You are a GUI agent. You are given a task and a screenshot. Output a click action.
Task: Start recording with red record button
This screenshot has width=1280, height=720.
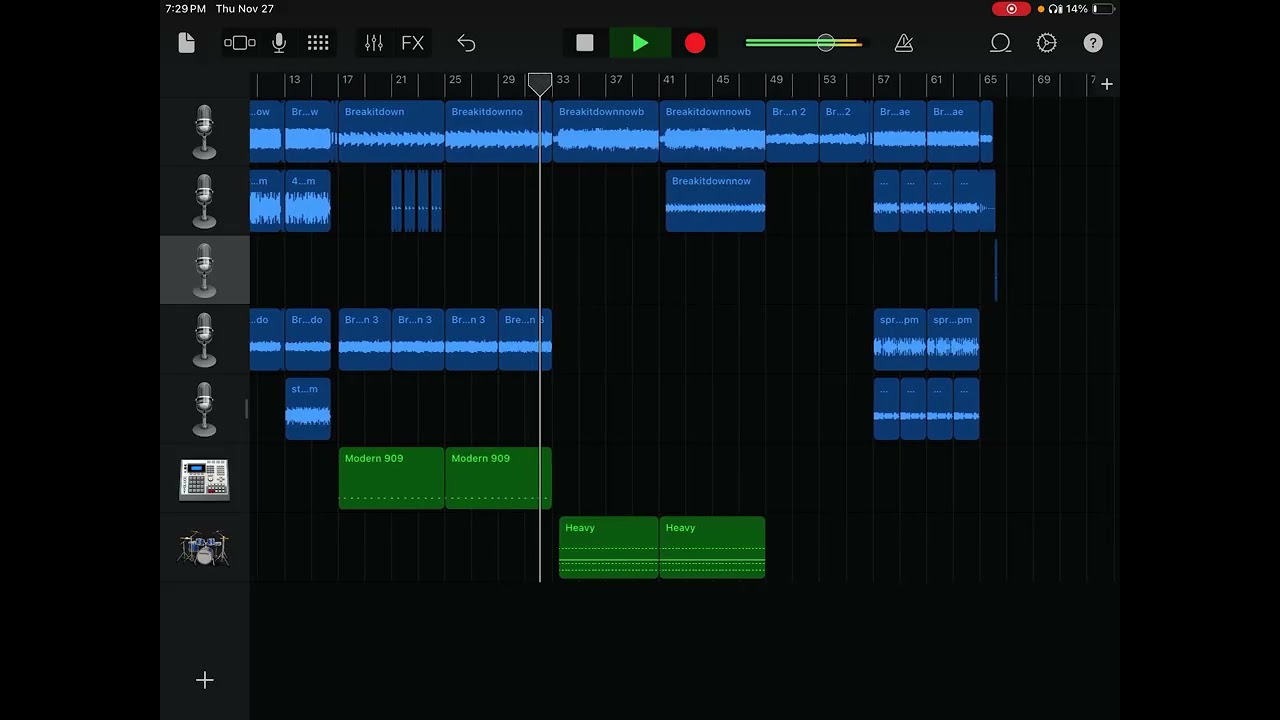tap(695, 43)
